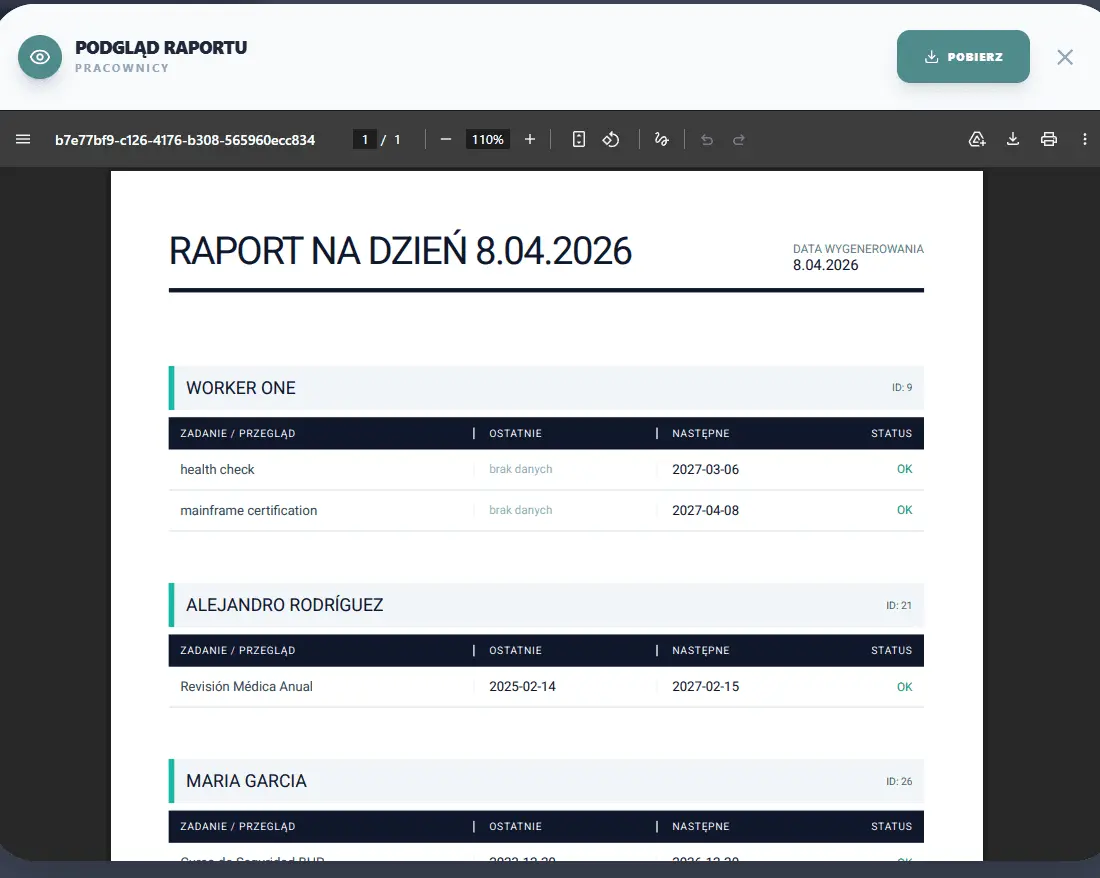
Task: Select the mainframe certification row name
Action: 249,511
